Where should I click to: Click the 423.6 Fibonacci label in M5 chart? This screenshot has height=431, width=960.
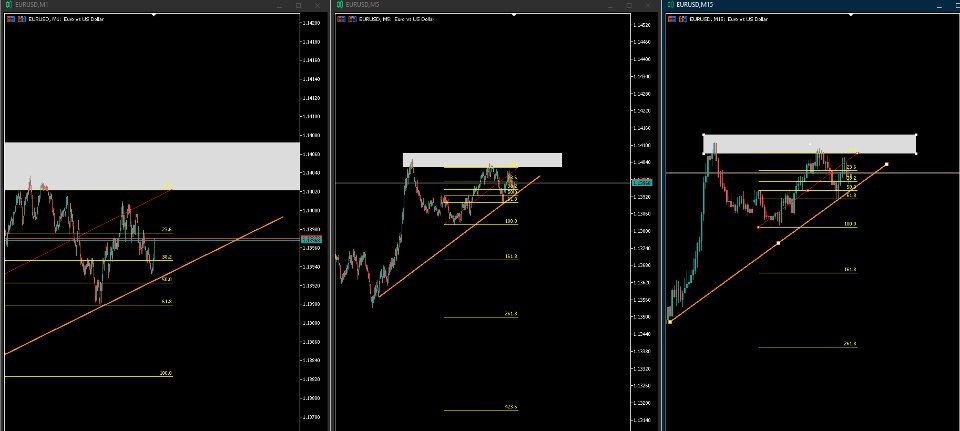point(511,407)
